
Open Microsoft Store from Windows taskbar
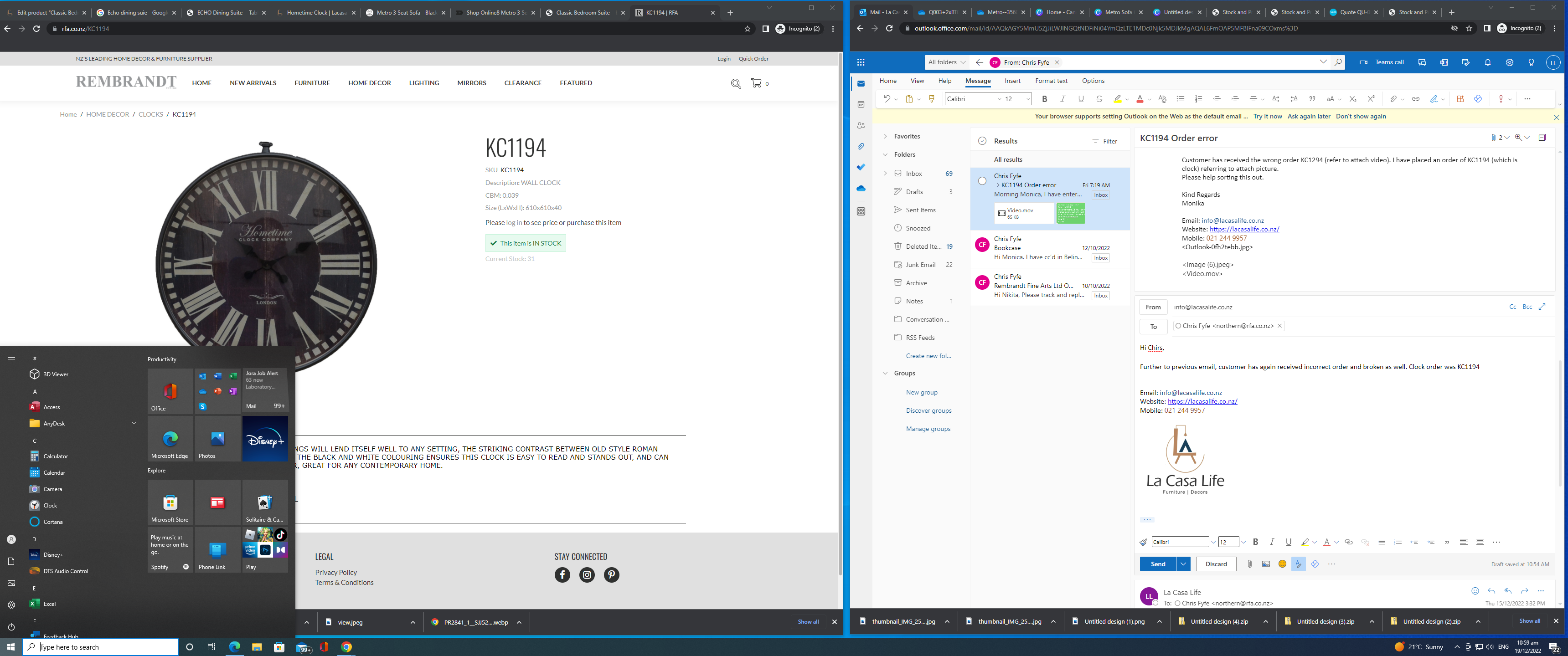click(x=279, y=647)
